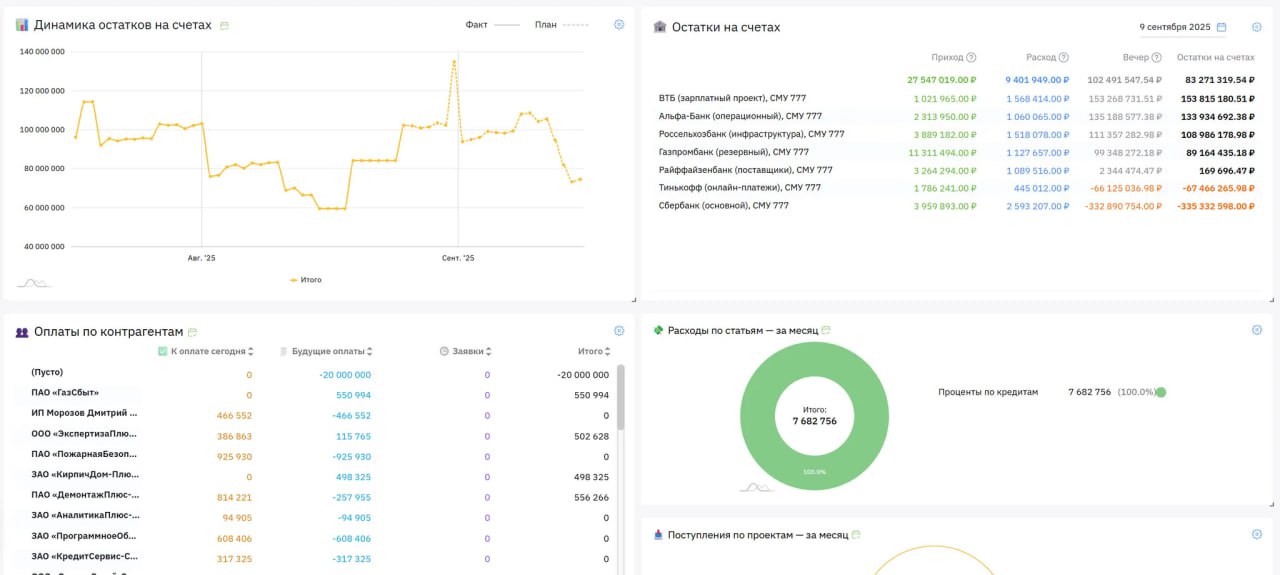Click future payment 498 325 in Будущие оплаты
The height and width of the screenshot is (575, 1280).
pos(354,477)
